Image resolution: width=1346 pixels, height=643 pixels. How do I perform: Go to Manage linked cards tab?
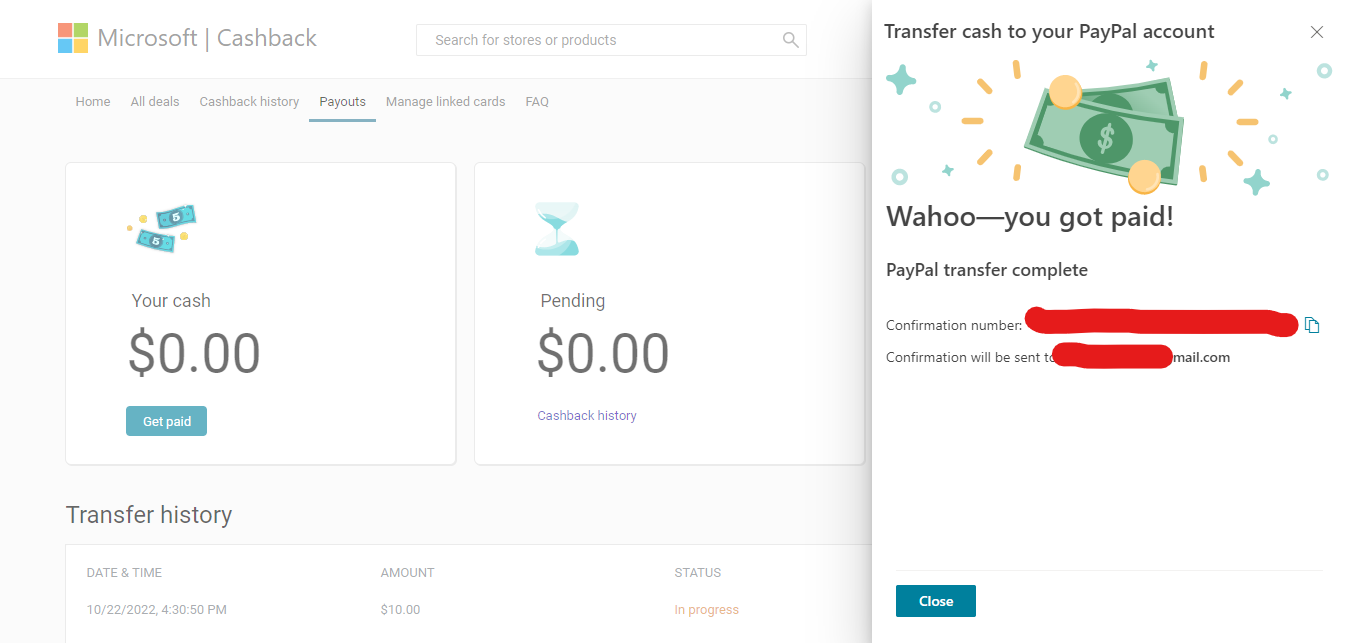click(x=445, y=102)
